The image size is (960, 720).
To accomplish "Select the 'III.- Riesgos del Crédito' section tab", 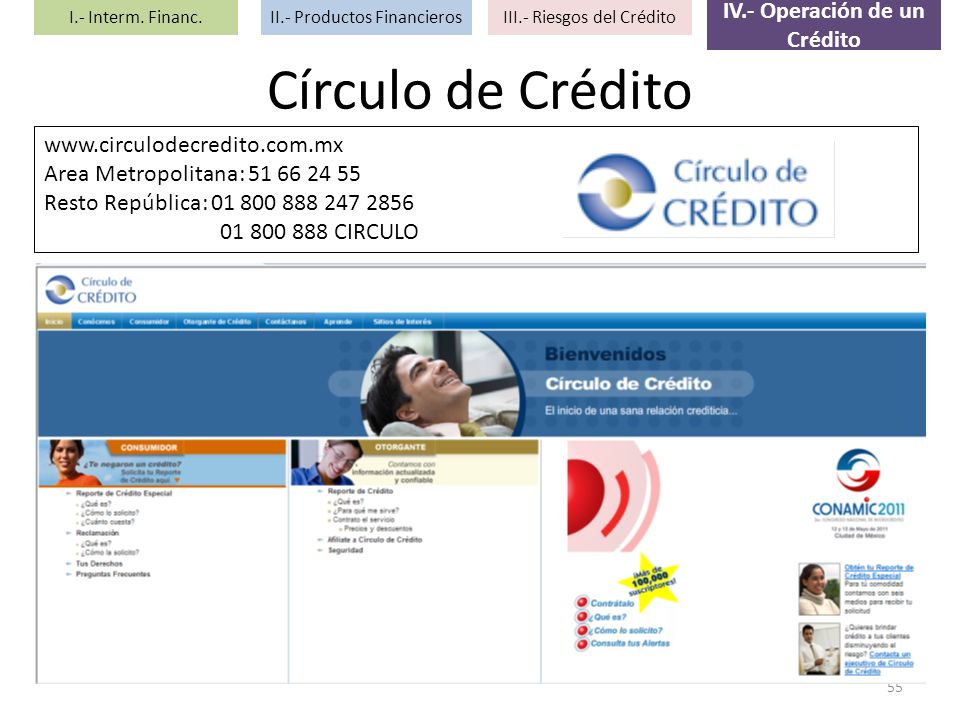I will tap(590, 17).
